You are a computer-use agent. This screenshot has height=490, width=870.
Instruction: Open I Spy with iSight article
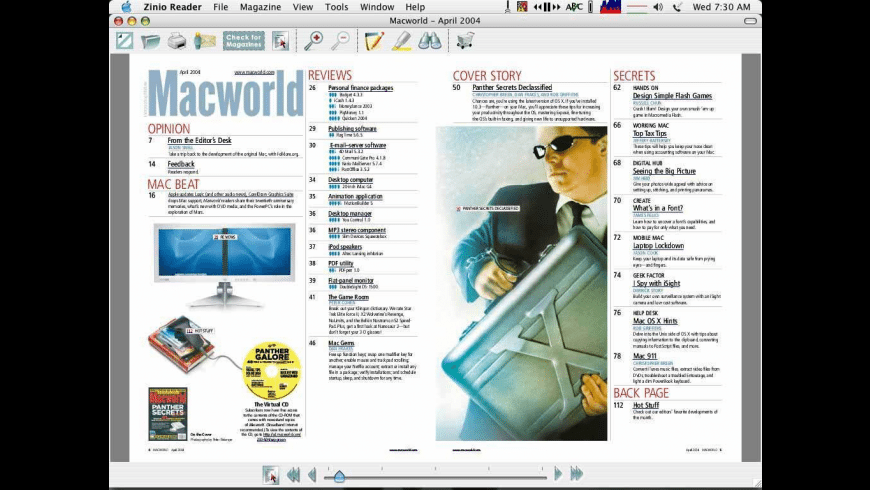(656, 283)
